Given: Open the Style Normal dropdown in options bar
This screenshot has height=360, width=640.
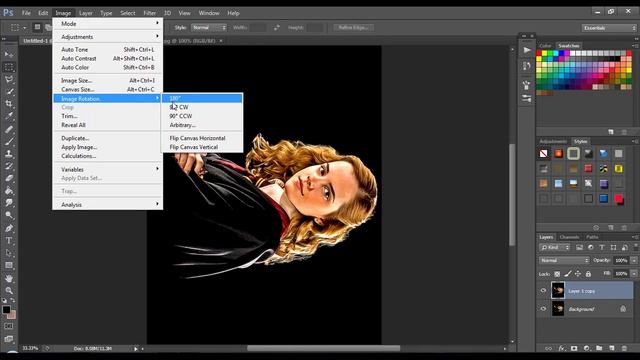Looking at the screenshot, I should click(x=209, y=27).
